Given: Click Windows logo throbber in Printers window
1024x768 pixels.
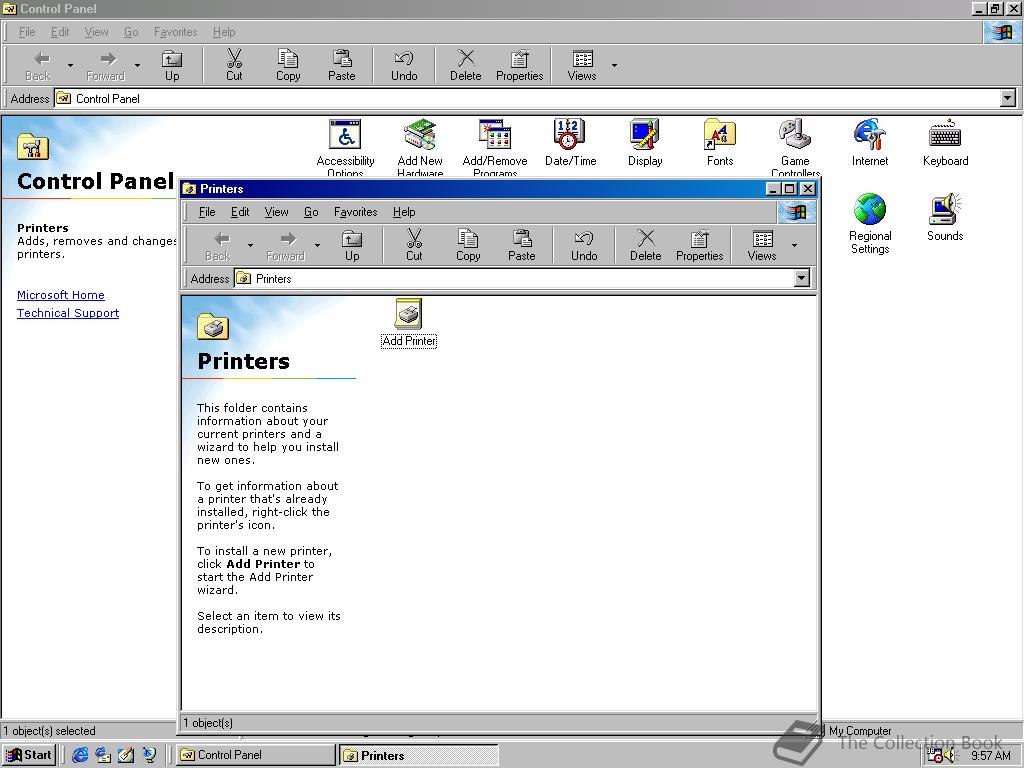Looking at the screenshot, I should (795, 212).
